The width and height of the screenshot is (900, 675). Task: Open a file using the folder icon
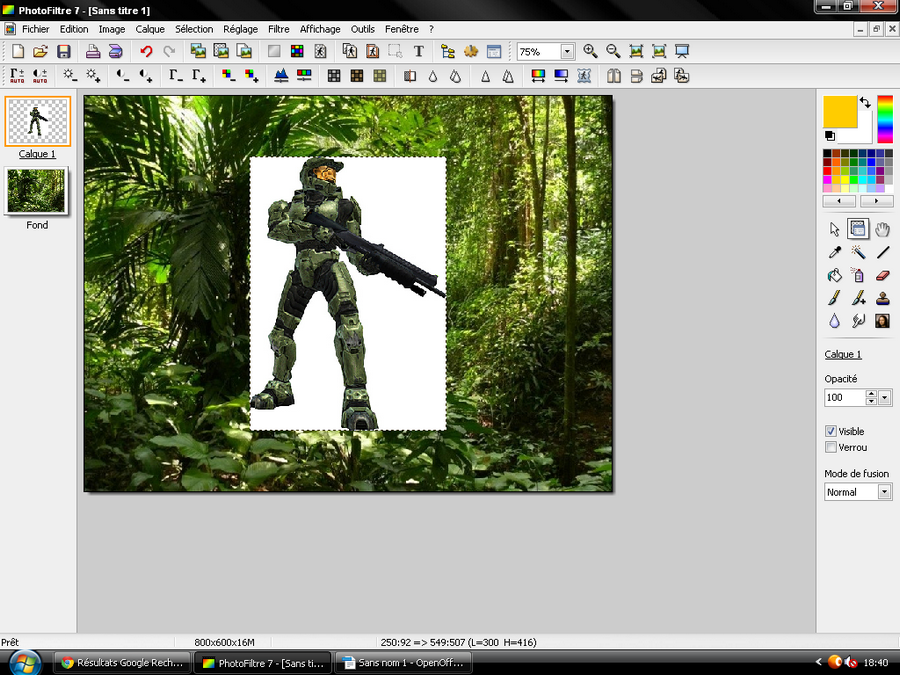coord(40,52)
